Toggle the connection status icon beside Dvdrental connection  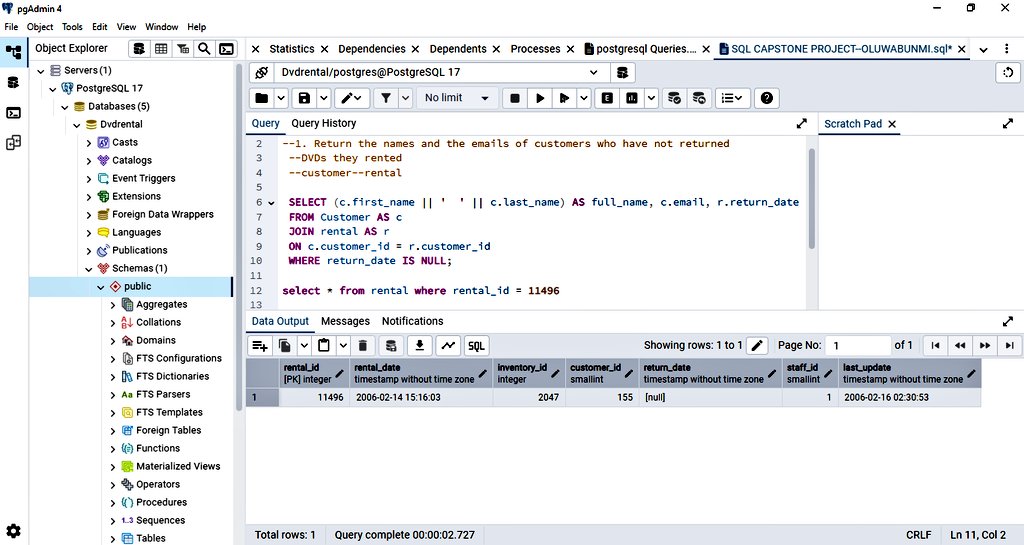(x=261, y=72)
